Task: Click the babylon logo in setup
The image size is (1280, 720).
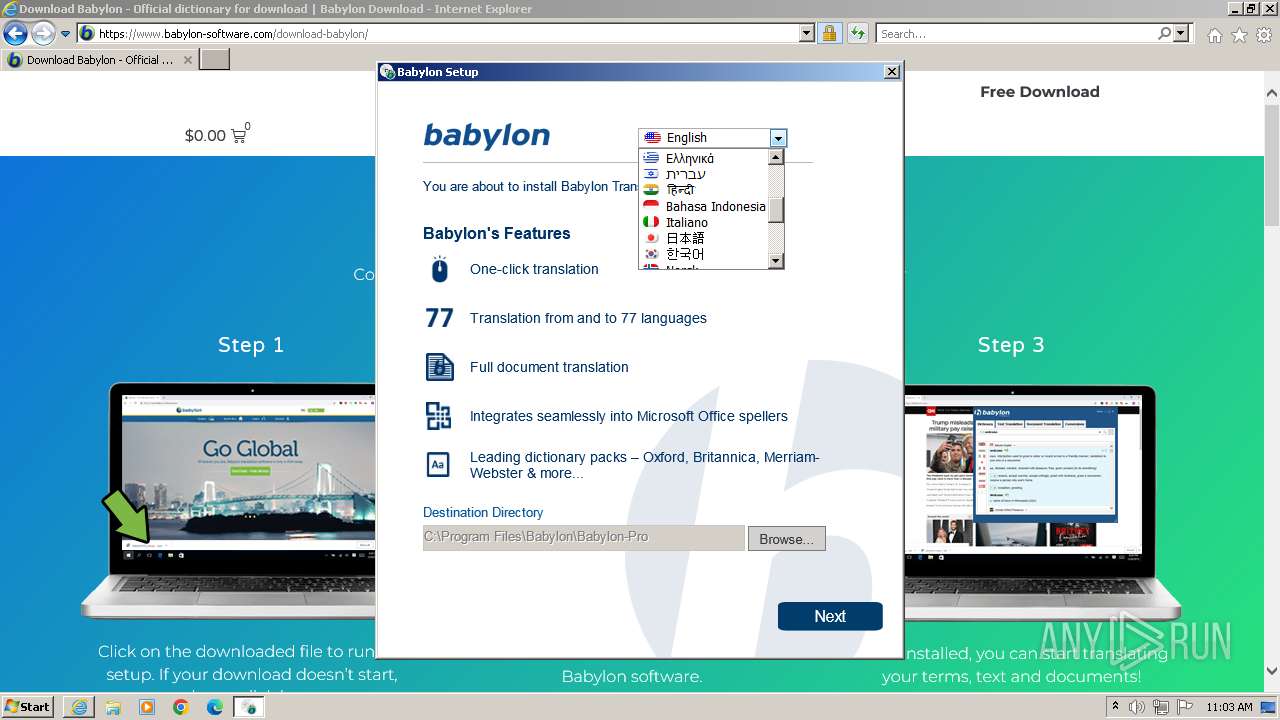Action: pyautogui.click(x=487, y=136)
